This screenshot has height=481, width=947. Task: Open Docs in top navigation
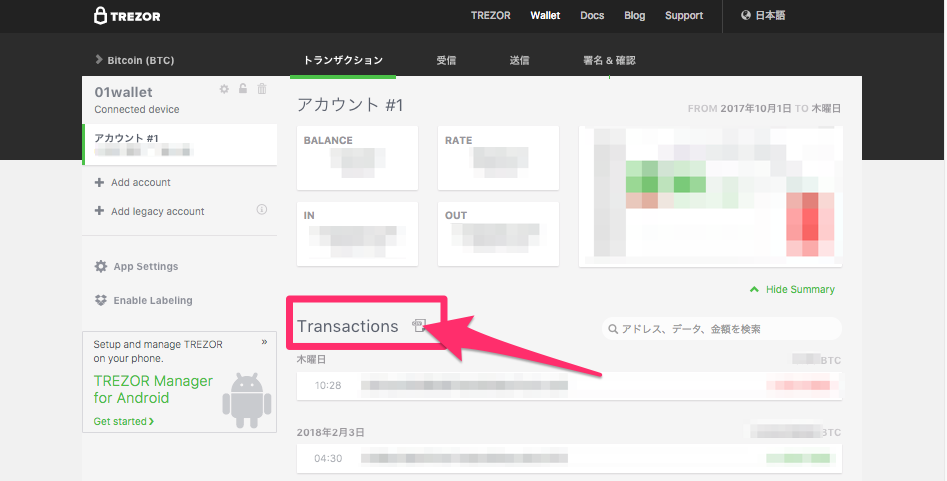pyautogui.click(x=592, y=16)
